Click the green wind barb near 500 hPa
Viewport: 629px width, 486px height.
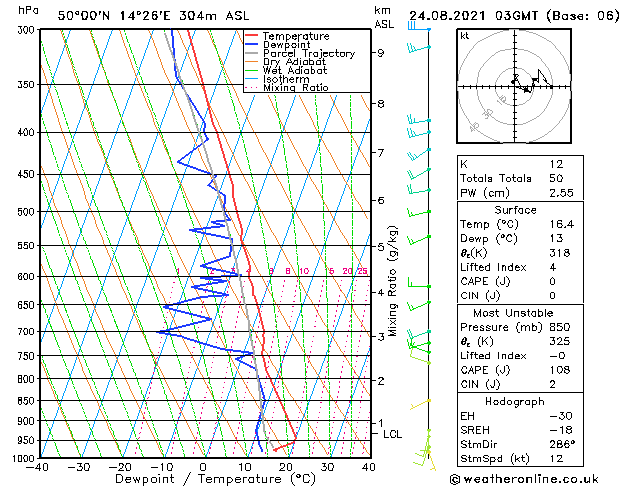[419, 213]
